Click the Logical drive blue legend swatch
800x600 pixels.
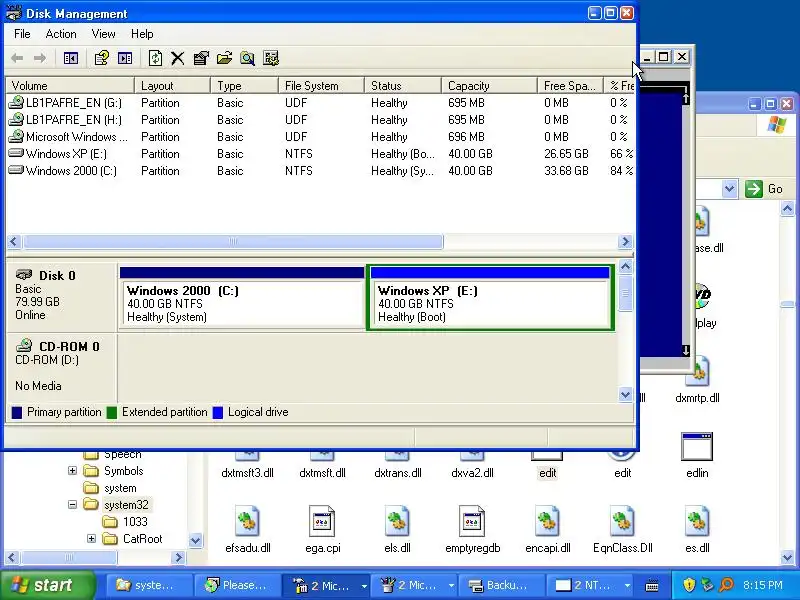[217, 412]
